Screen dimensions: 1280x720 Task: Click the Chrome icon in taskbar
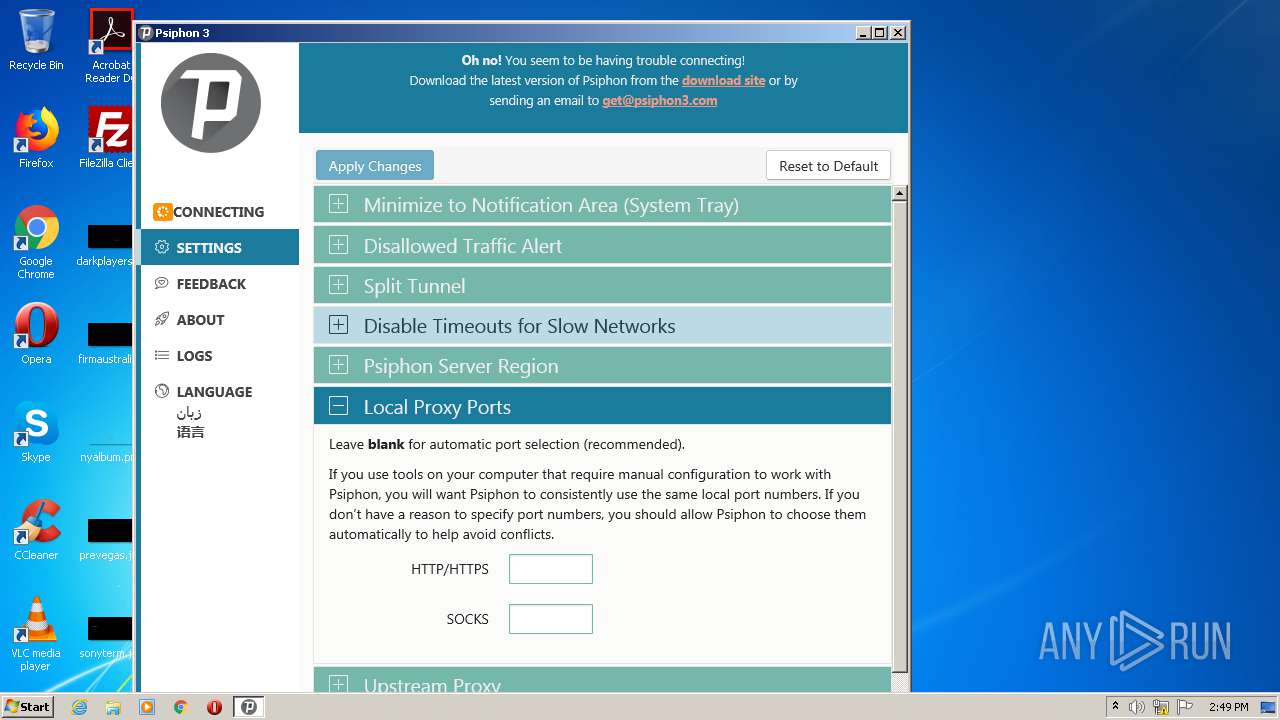point(181,707)
